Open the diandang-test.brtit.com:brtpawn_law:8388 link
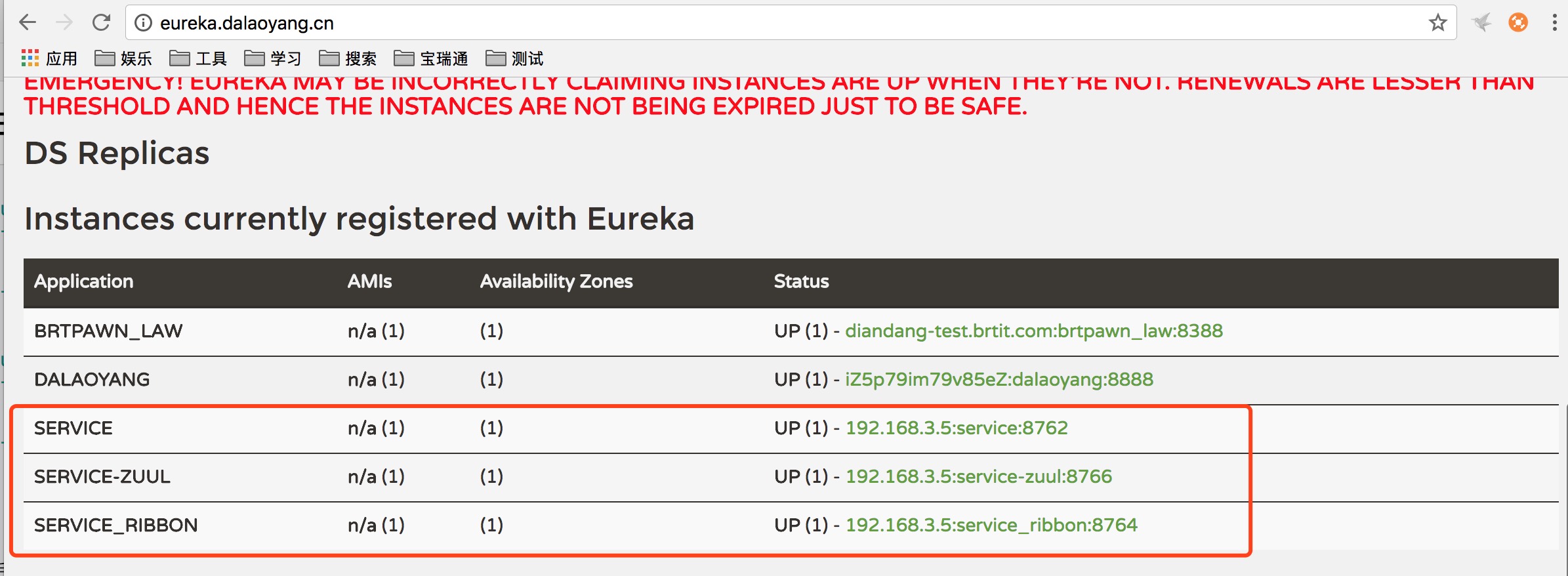Viewport: 1568px width, 576px height. pyautogui.click(x=1033, y=331)
